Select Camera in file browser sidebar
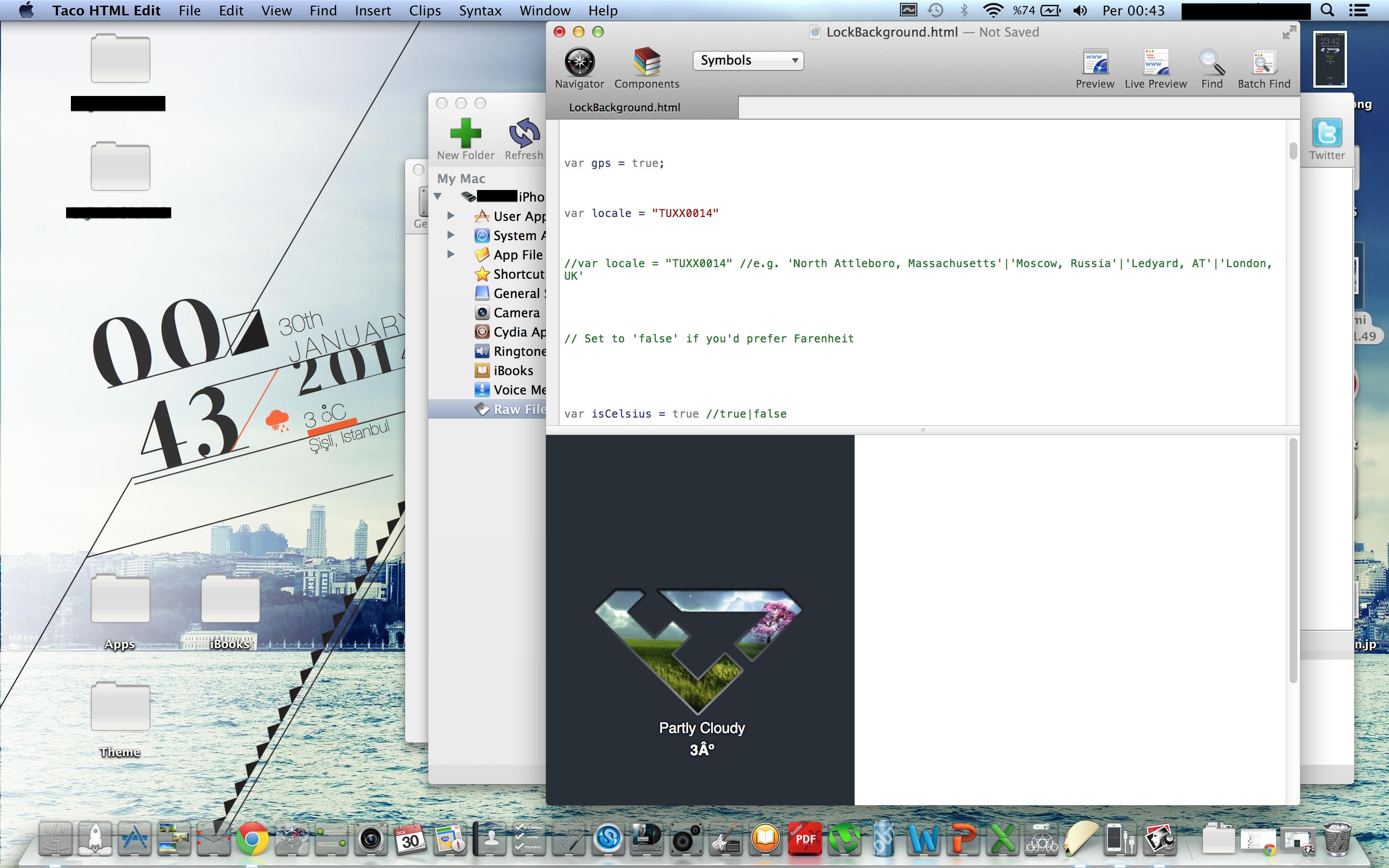 click(487, 313)
